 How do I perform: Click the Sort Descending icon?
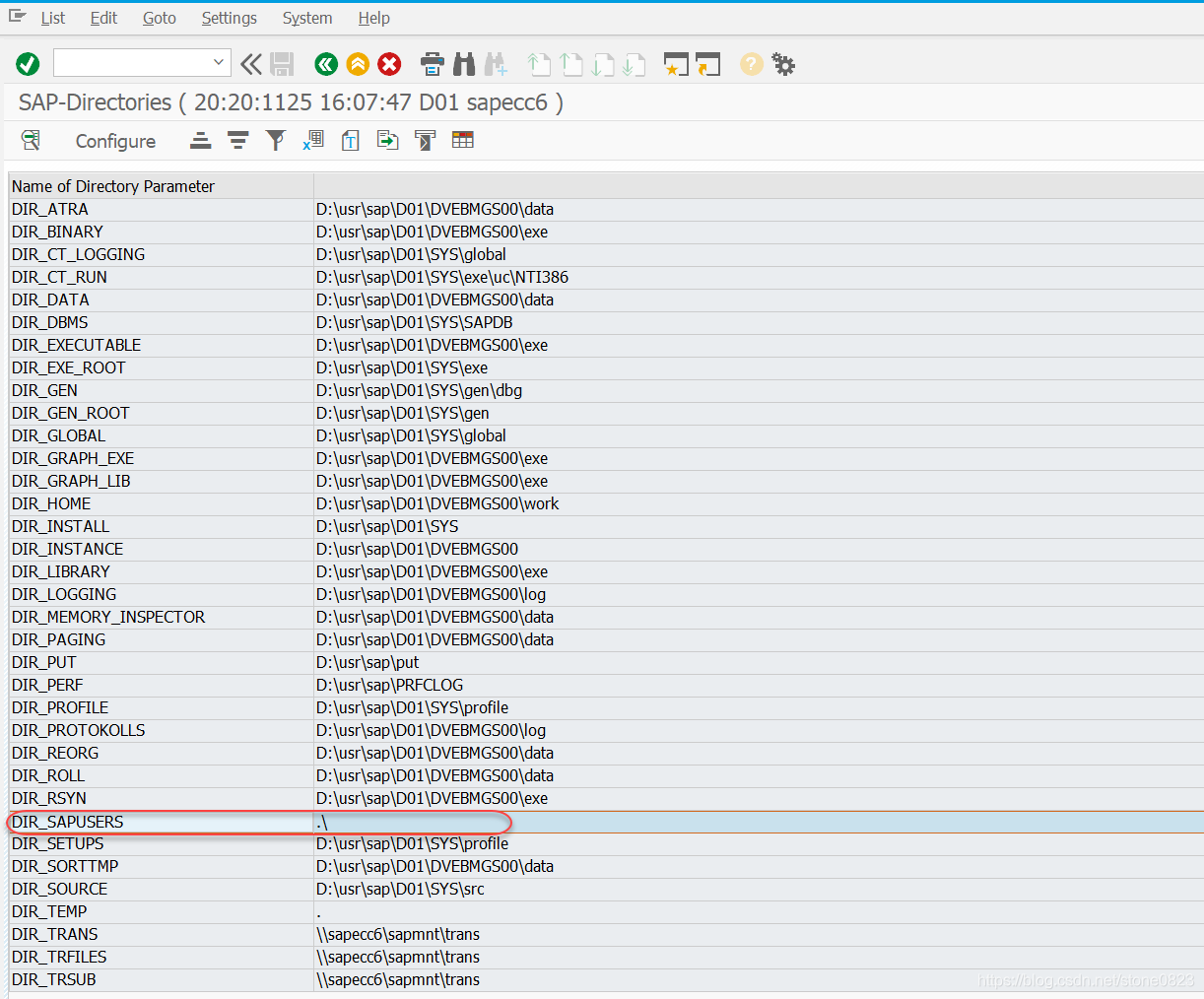238,140
